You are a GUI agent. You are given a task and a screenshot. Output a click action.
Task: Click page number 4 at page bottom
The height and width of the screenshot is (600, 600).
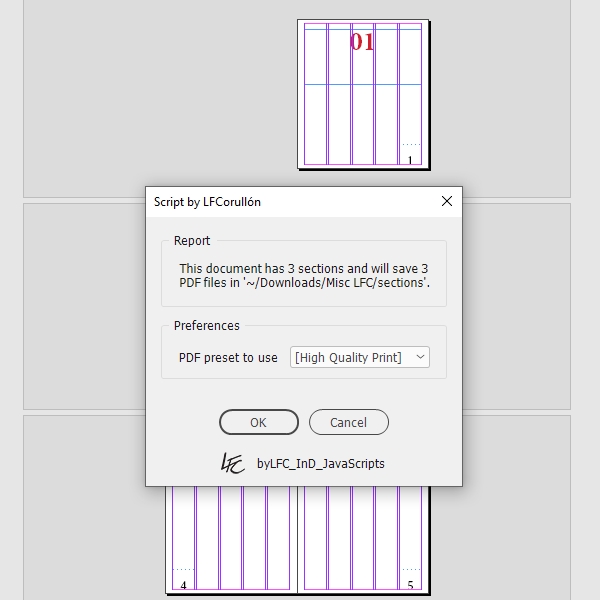[183, 585]
